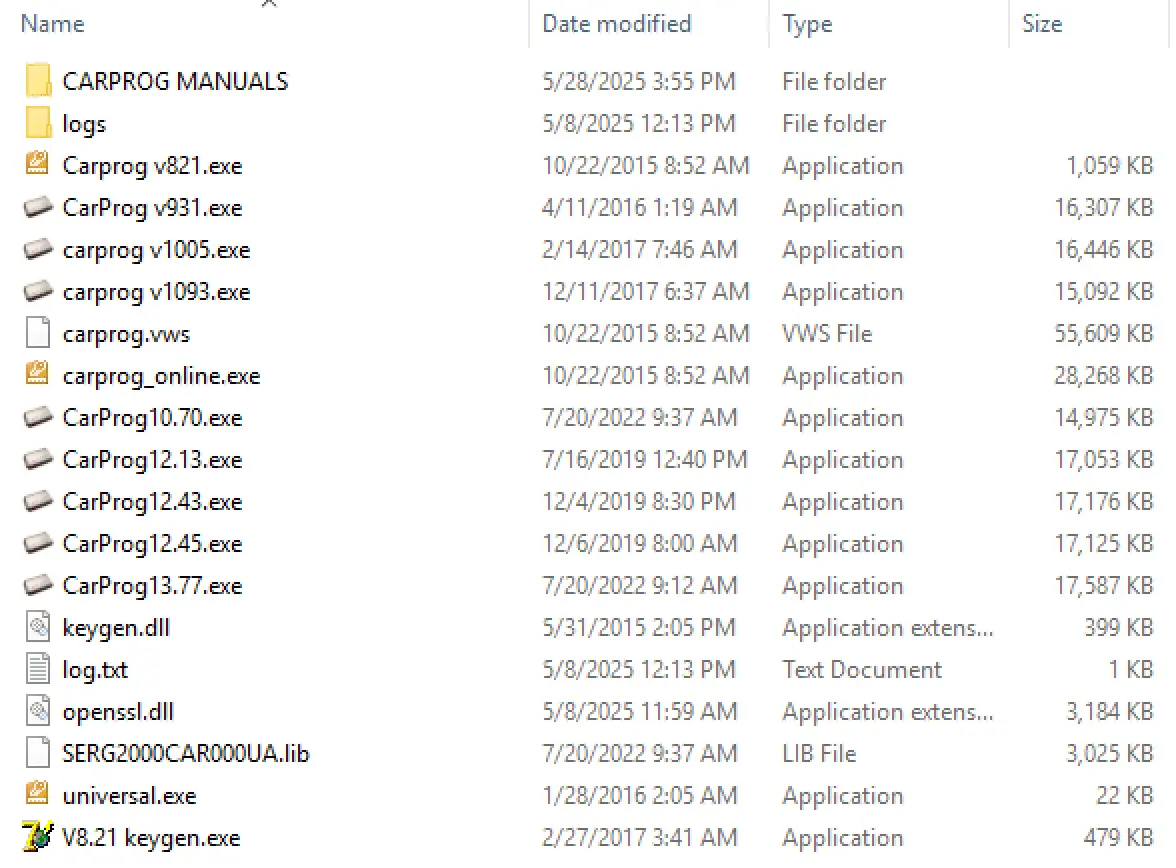Click the carprog_online.exe application icon
The height and width of the screenshot is (868, 1176).
(38, 374)
